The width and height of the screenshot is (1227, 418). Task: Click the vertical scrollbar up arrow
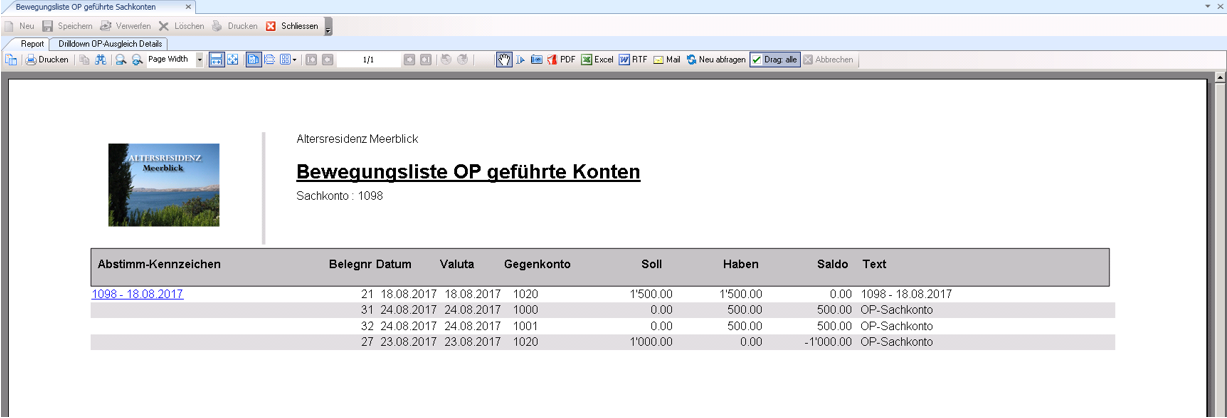click(x=1220, y=76)
